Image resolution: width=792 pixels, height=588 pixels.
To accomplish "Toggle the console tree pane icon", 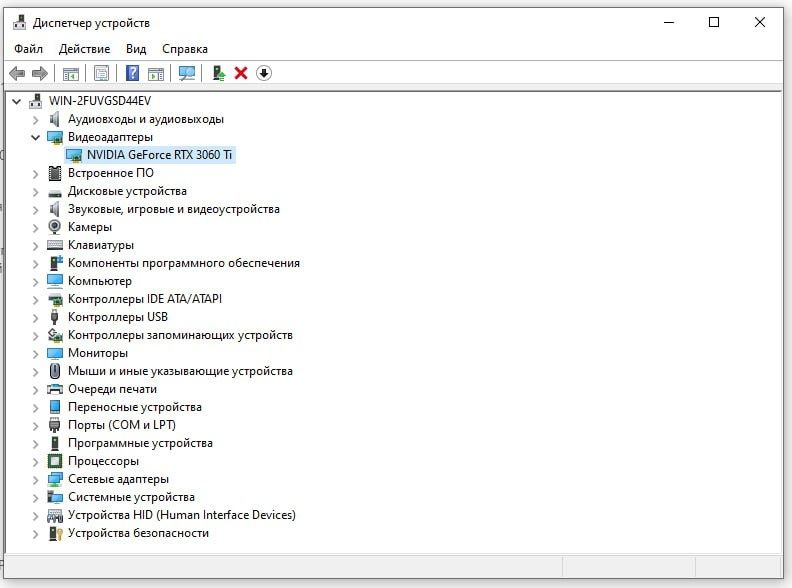I will (x=71, y=74).
